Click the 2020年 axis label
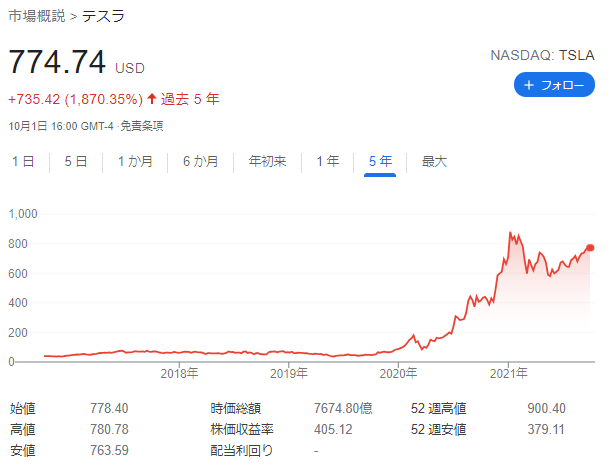Image resolution: width=610 pixels, height=474 pixels. [x=398, y=374]
